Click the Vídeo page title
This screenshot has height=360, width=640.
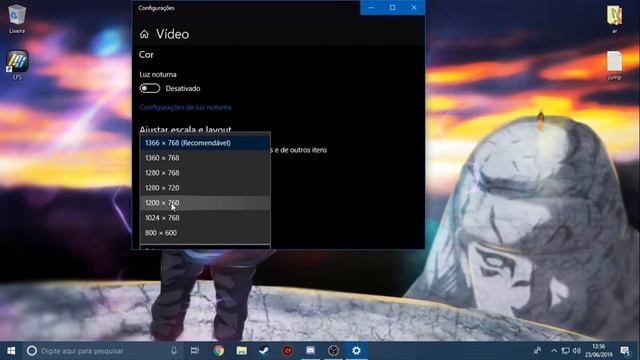pyautogui.click(x=172, y=34)
